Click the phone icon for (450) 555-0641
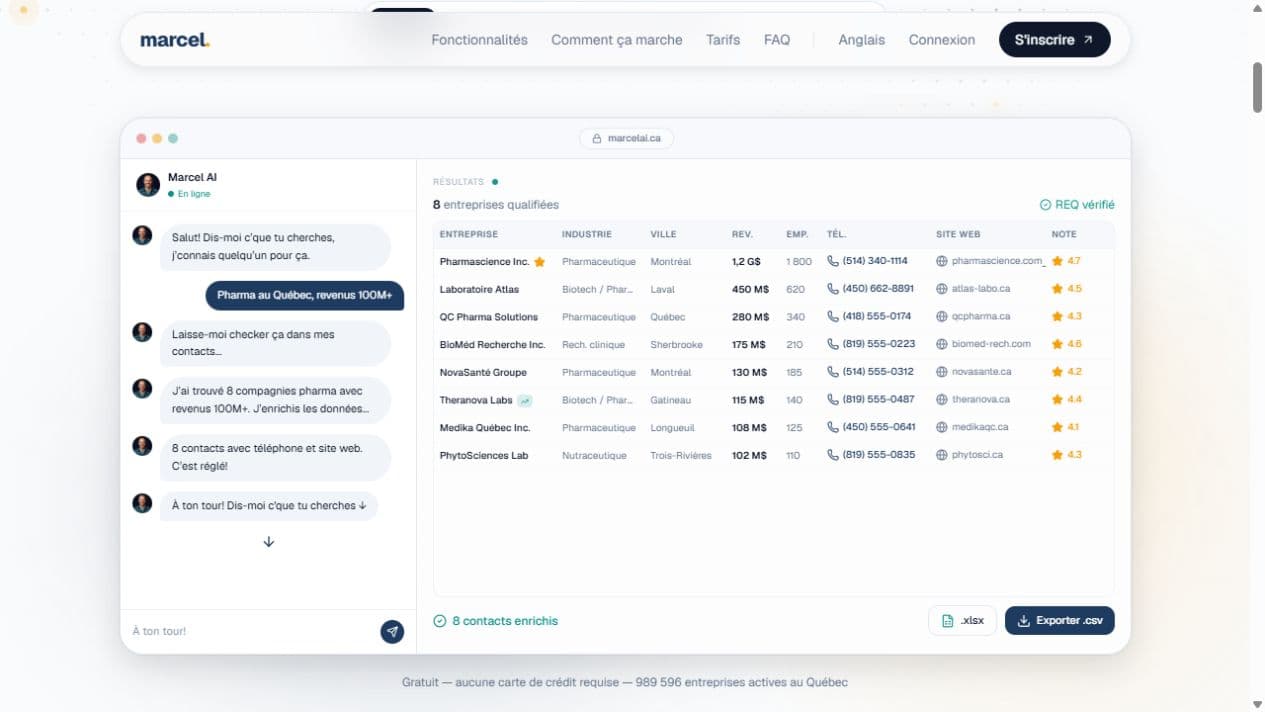 coord(833,427)
